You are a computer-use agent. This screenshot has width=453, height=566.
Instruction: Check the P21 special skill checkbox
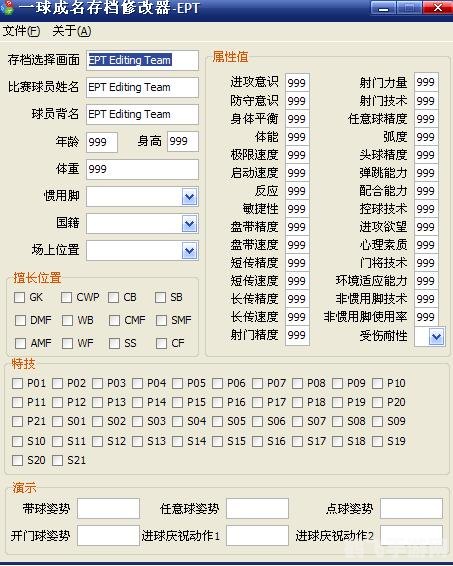(x=17, y=421)
